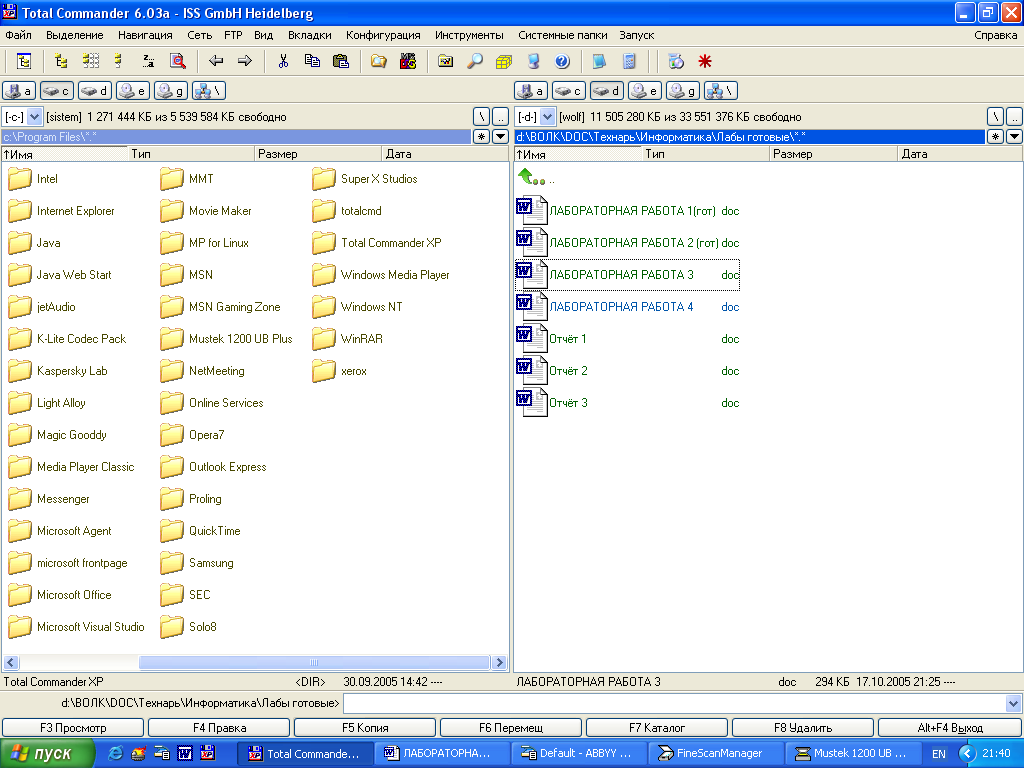Open right panel directory history arrow
The height and width of the screenshot is (768, 1024).
(1014, 136)
